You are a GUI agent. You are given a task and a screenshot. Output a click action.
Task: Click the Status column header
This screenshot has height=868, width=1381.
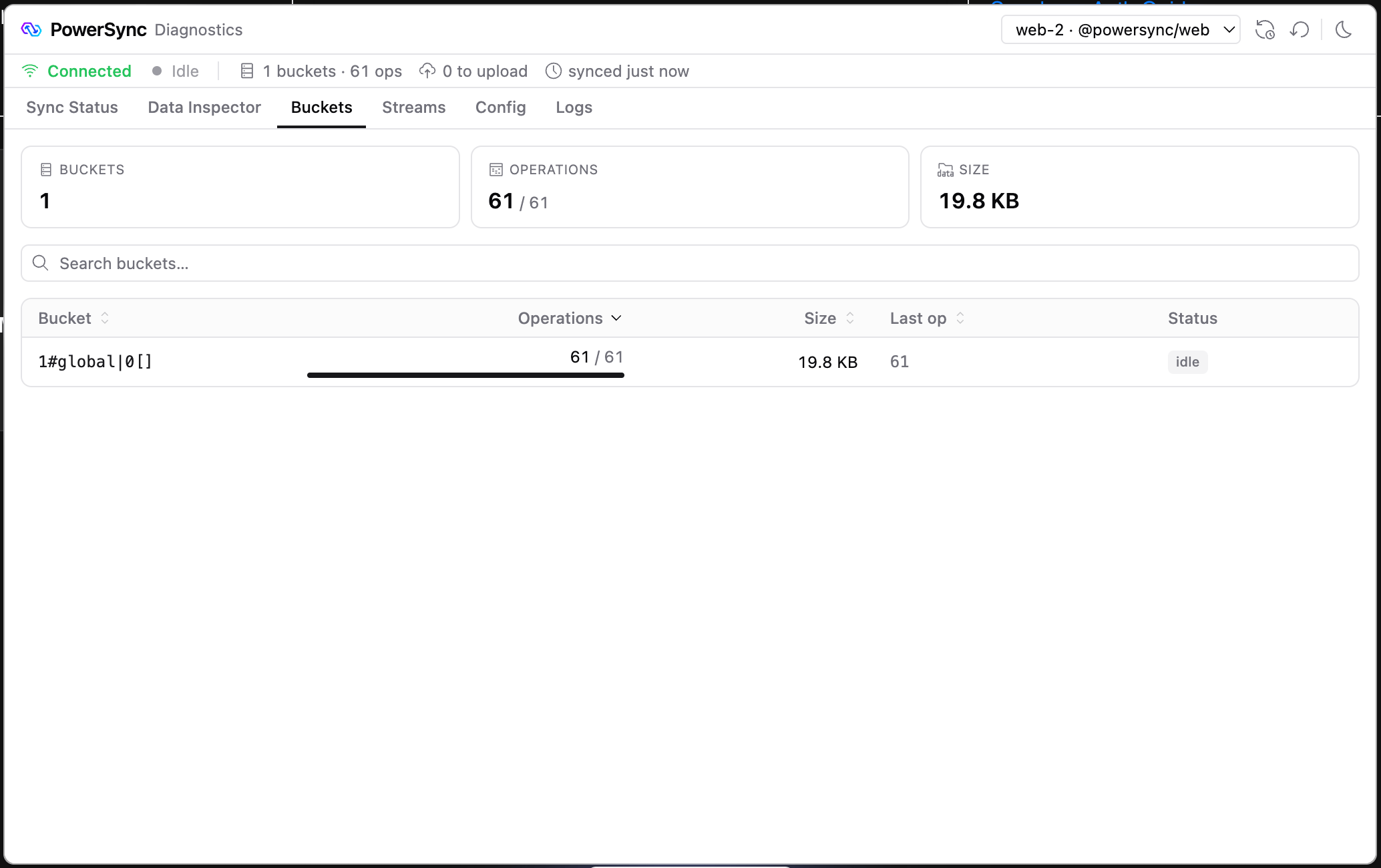click(x=1193, y=318)
